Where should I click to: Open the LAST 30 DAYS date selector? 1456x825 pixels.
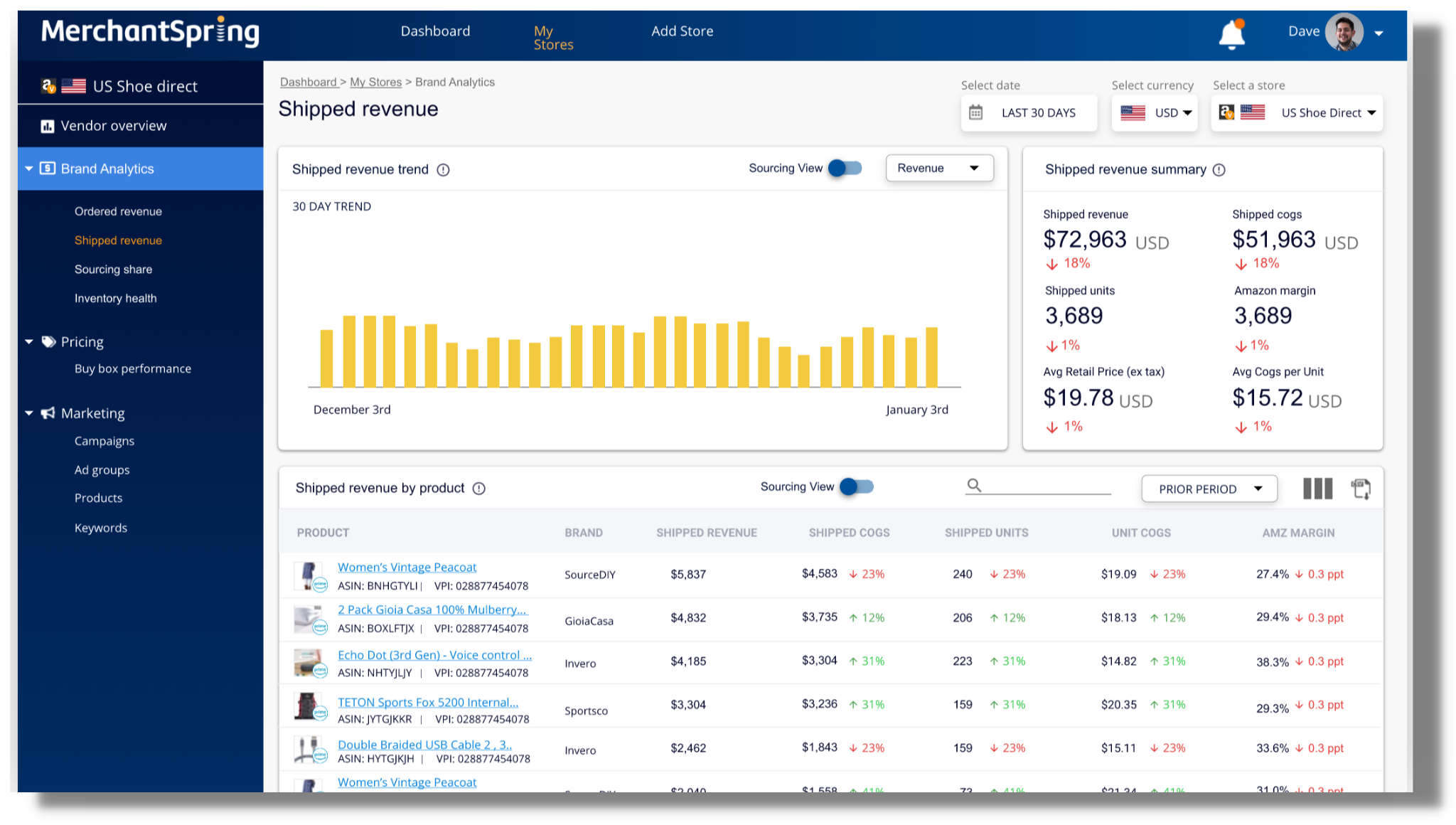[x=1028, y=112]
